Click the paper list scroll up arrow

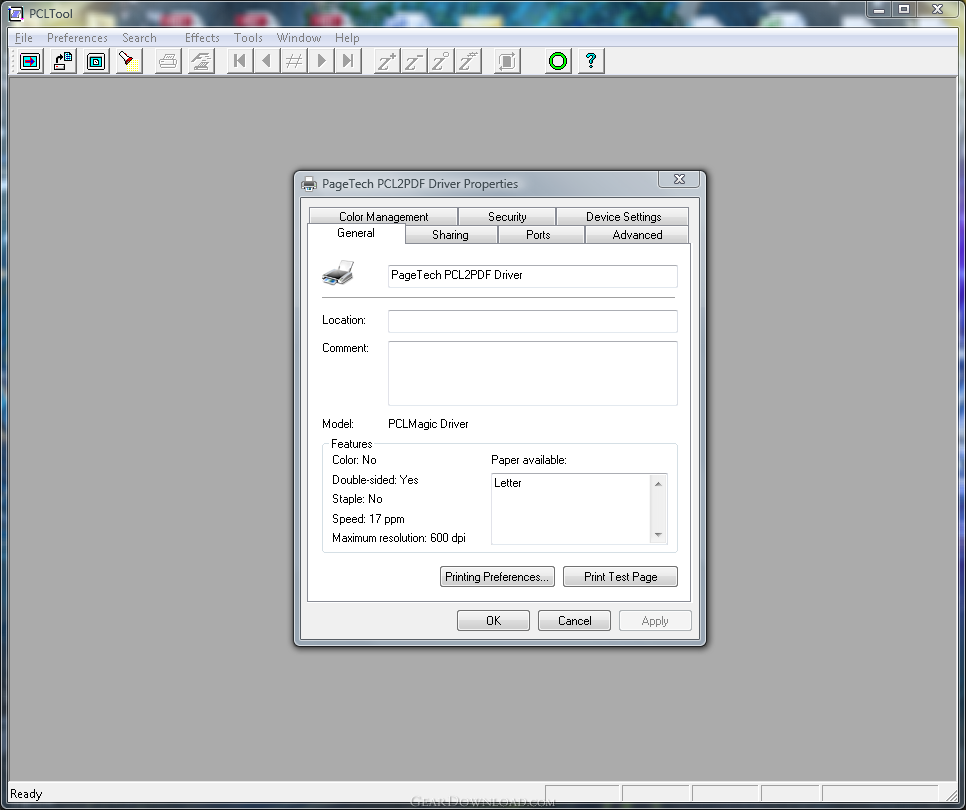(x=659, y=484)
